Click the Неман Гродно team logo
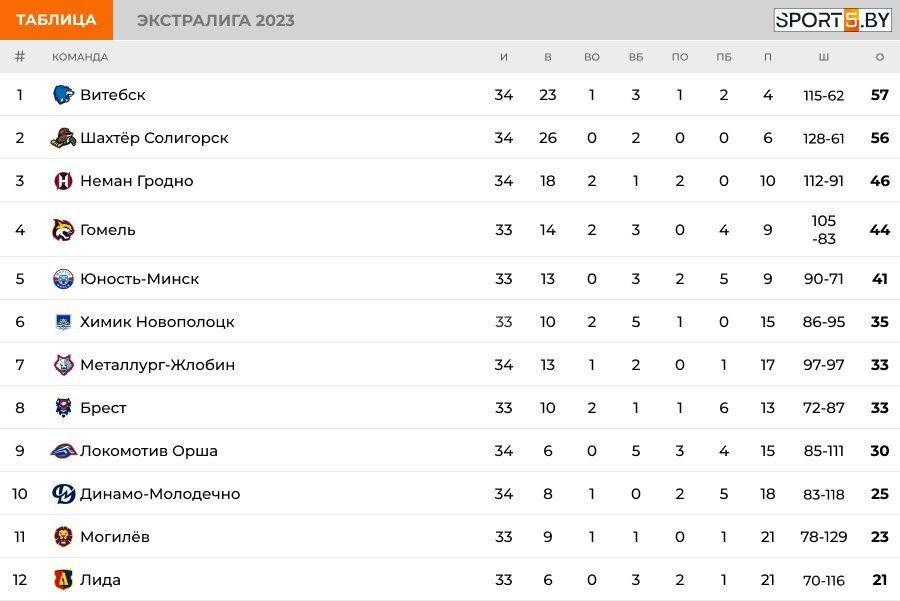Screen dimensions: 900x601 pos(63,181)
